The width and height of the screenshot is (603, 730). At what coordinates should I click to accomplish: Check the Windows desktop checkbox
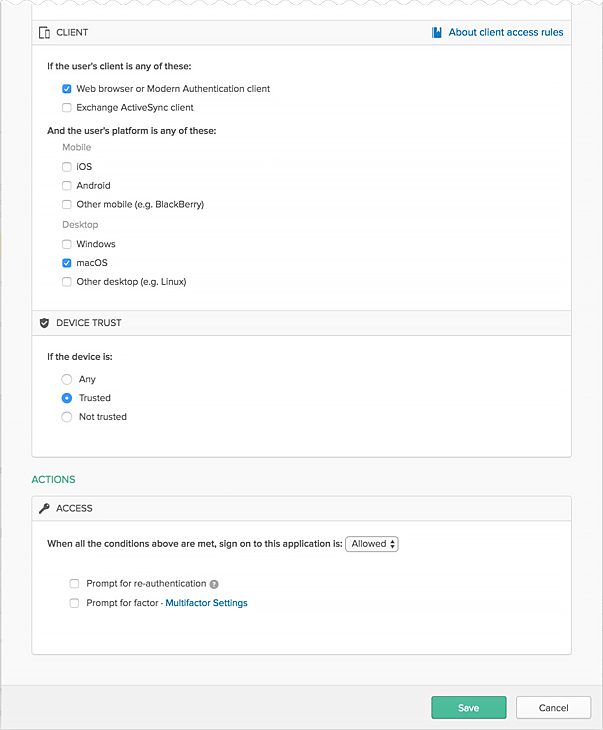click(x=67, y=244)
